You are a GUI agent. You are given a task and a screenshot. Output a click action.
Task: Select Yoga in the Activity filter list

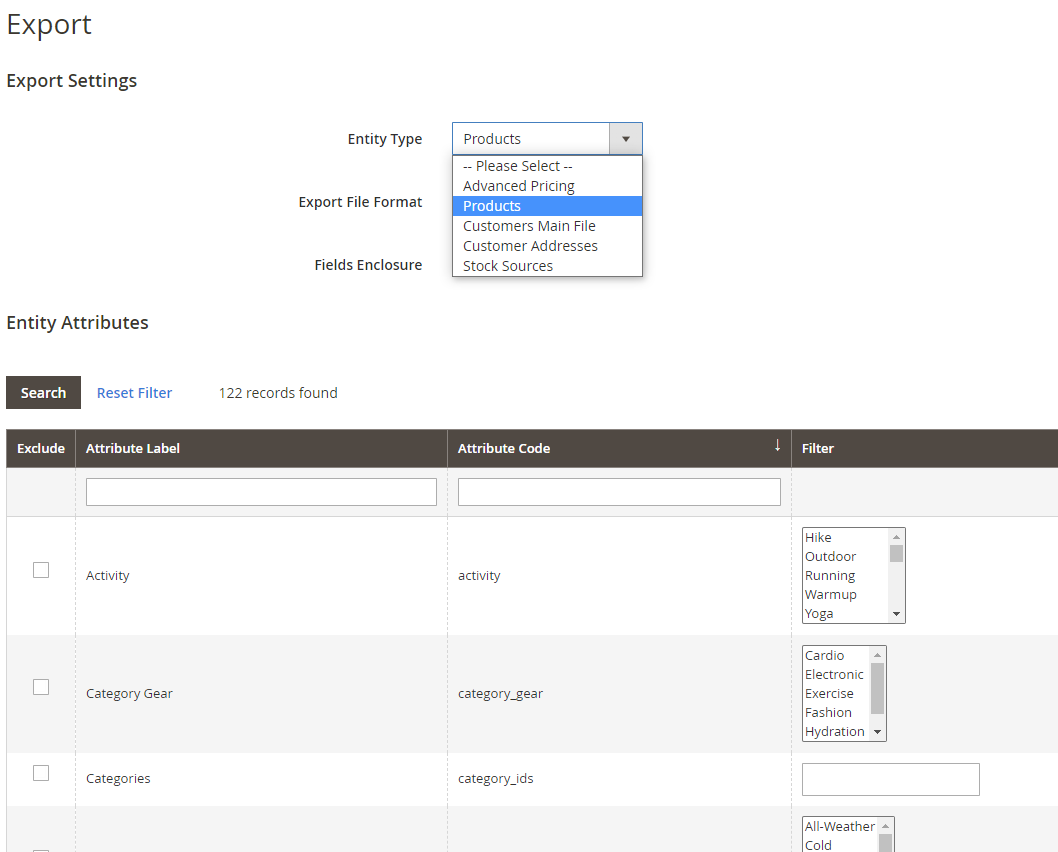point(819,614)
